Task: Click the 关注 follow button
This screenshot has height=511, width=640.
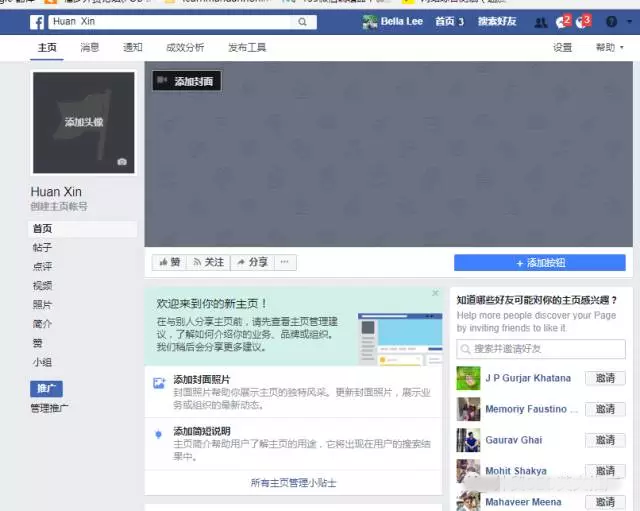Action: [209, 262]
